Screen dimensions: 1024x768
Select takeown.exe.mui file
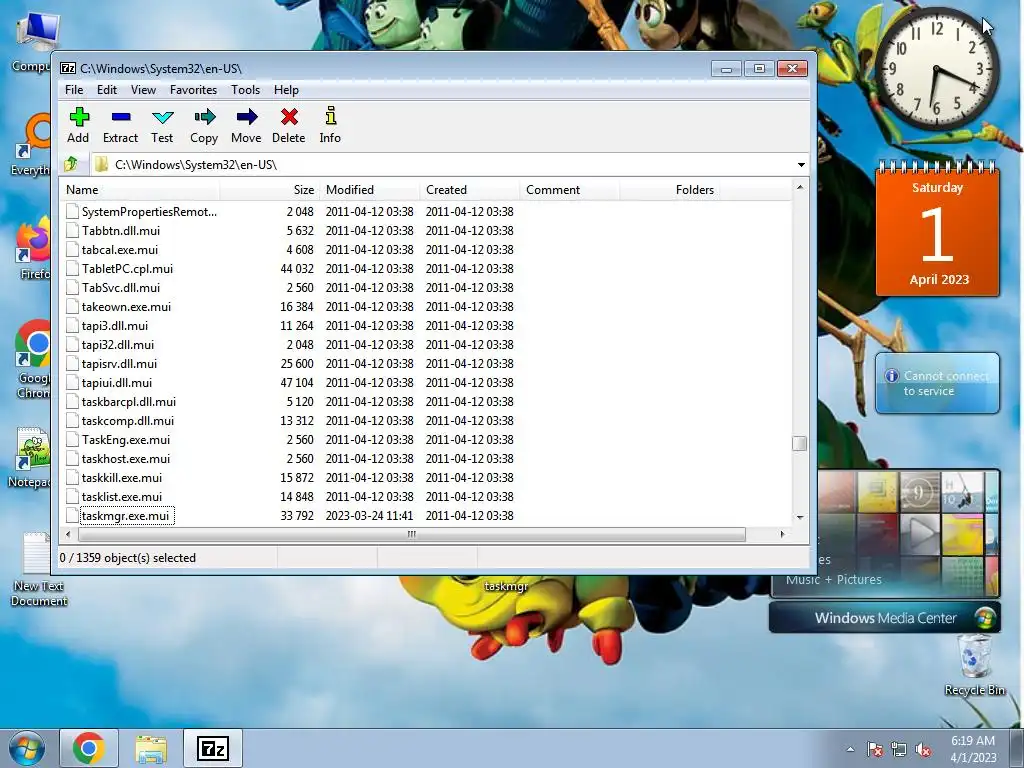(126, 306)
